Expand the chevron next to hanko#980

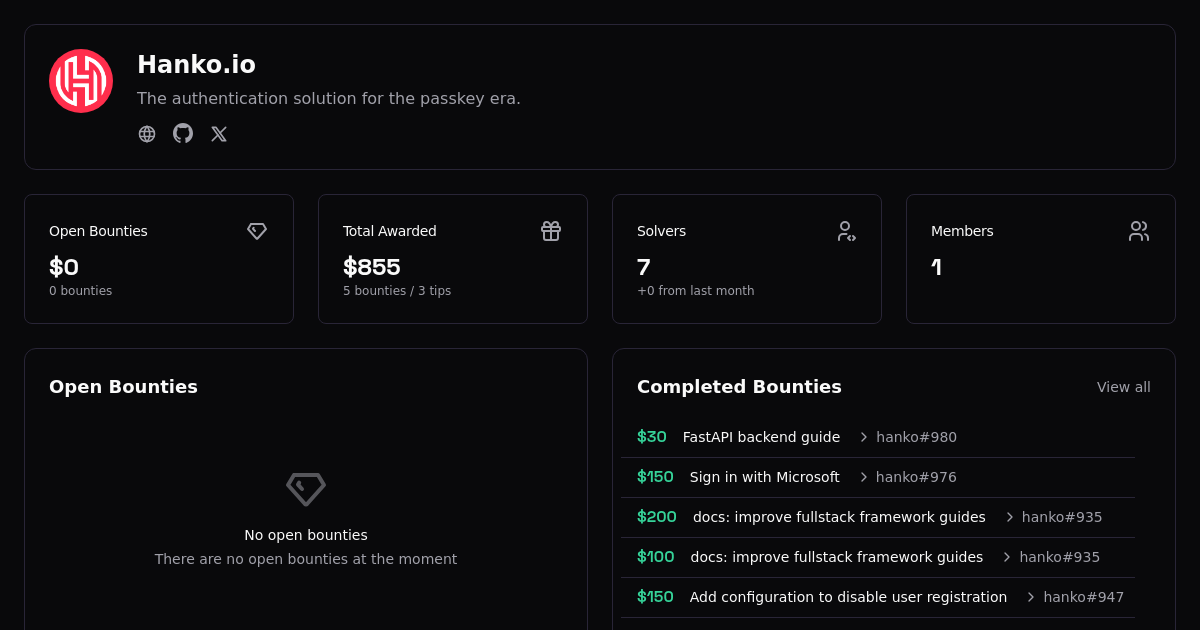(862, 437)
